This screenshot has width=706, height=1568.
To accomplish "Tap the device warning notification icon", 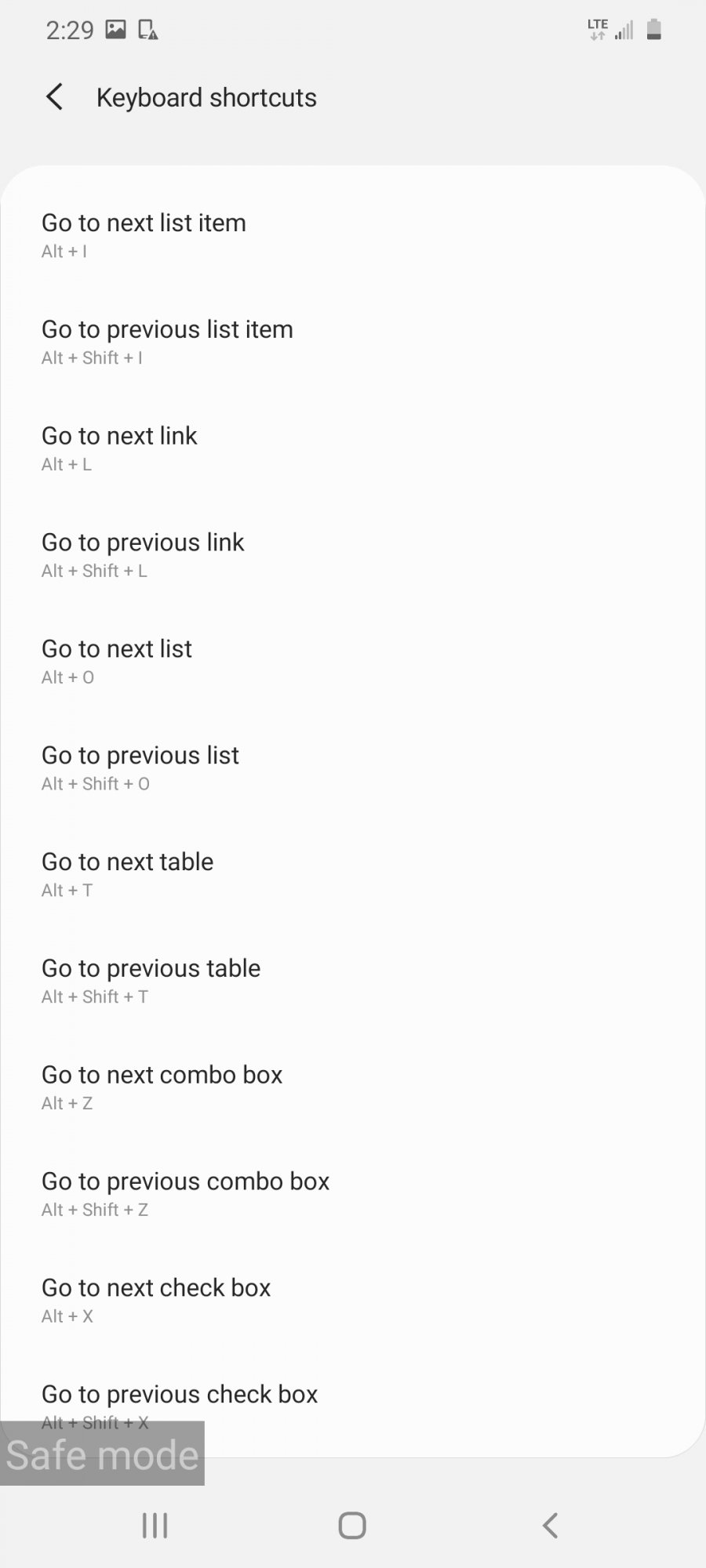I will [148, 30].
